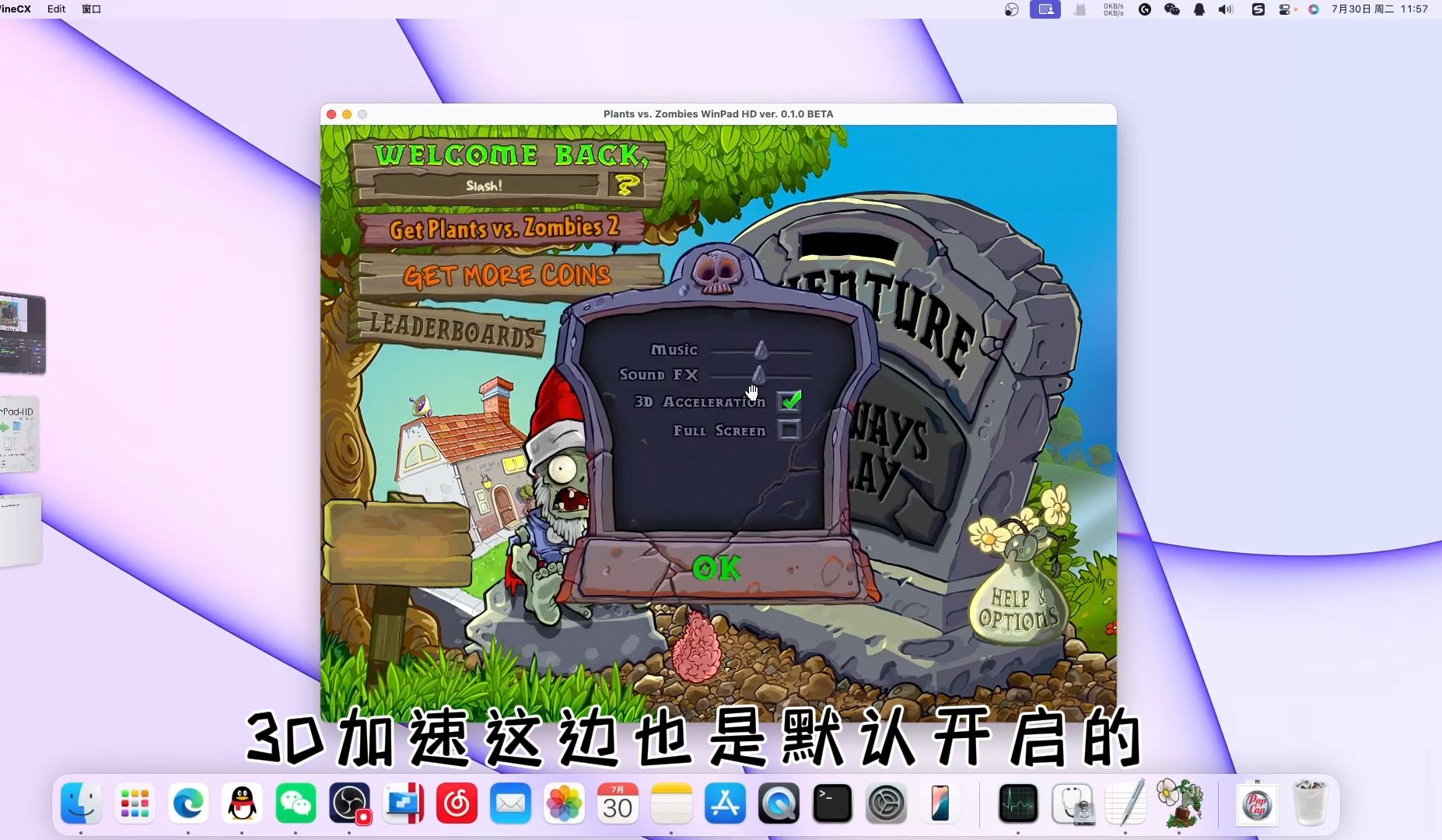Open NetEase Cloud Music red icon in dock
Screen dimensions: 1442x840
(x=457, y=803)
